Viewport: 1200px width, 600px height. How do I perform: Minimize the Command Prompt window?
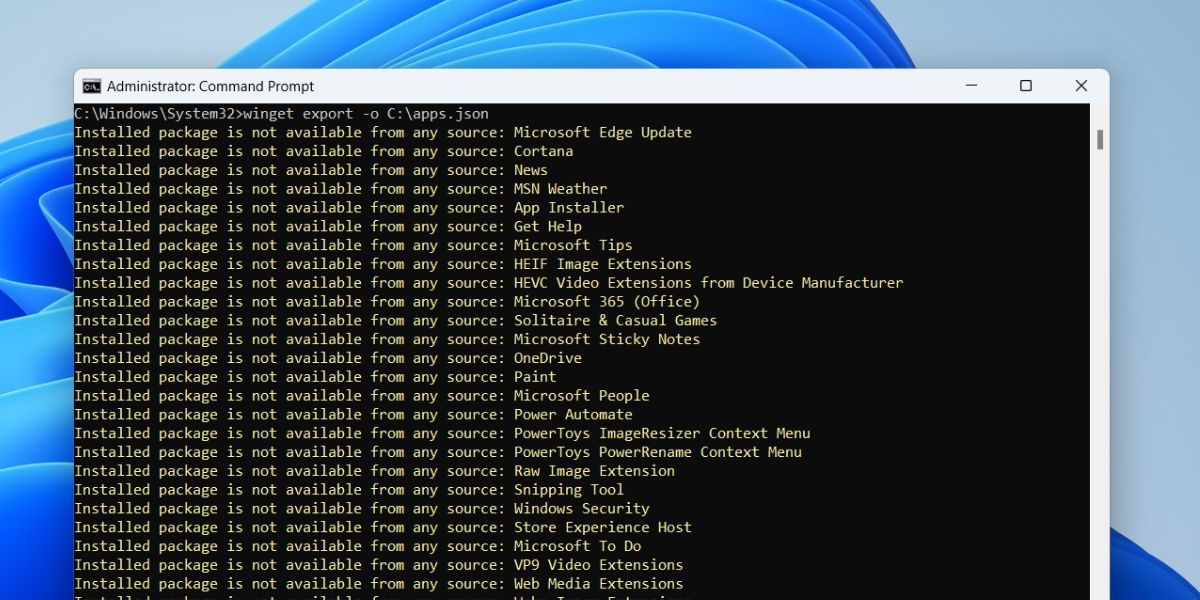pyautogui.click(x=970, y=86)
